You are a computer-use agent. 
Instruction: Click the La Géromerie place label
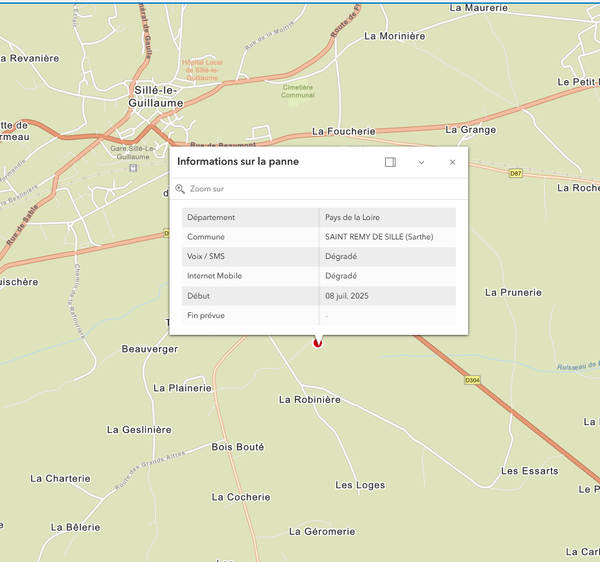322,531
